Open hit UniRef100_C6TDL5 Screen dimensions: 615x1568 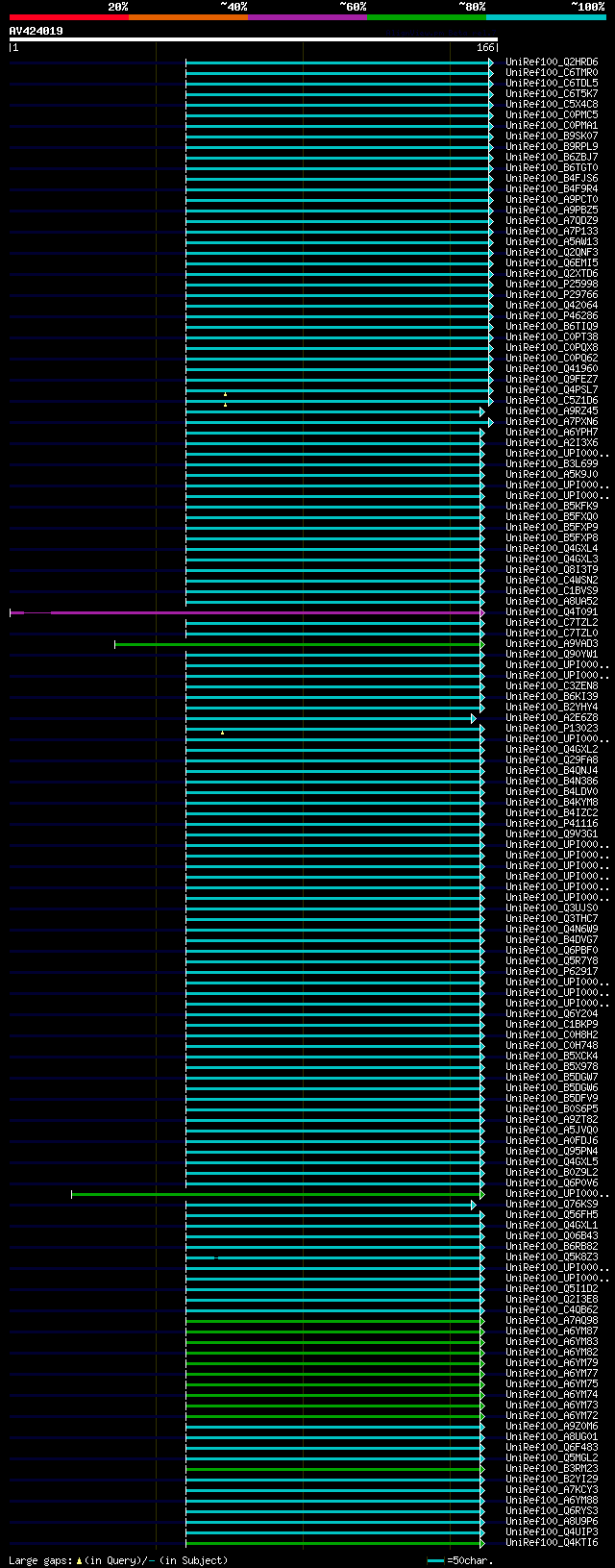coord(552,84)
